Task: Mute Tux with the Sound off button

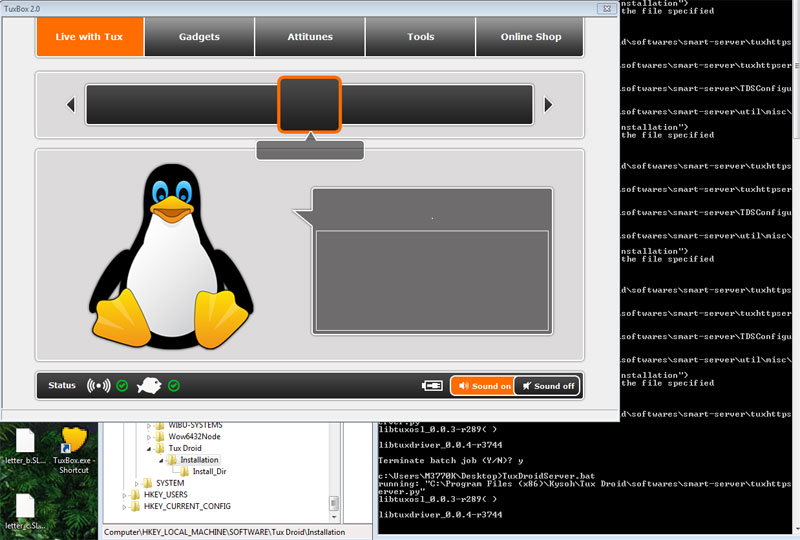Action: (x=547, y=386)
